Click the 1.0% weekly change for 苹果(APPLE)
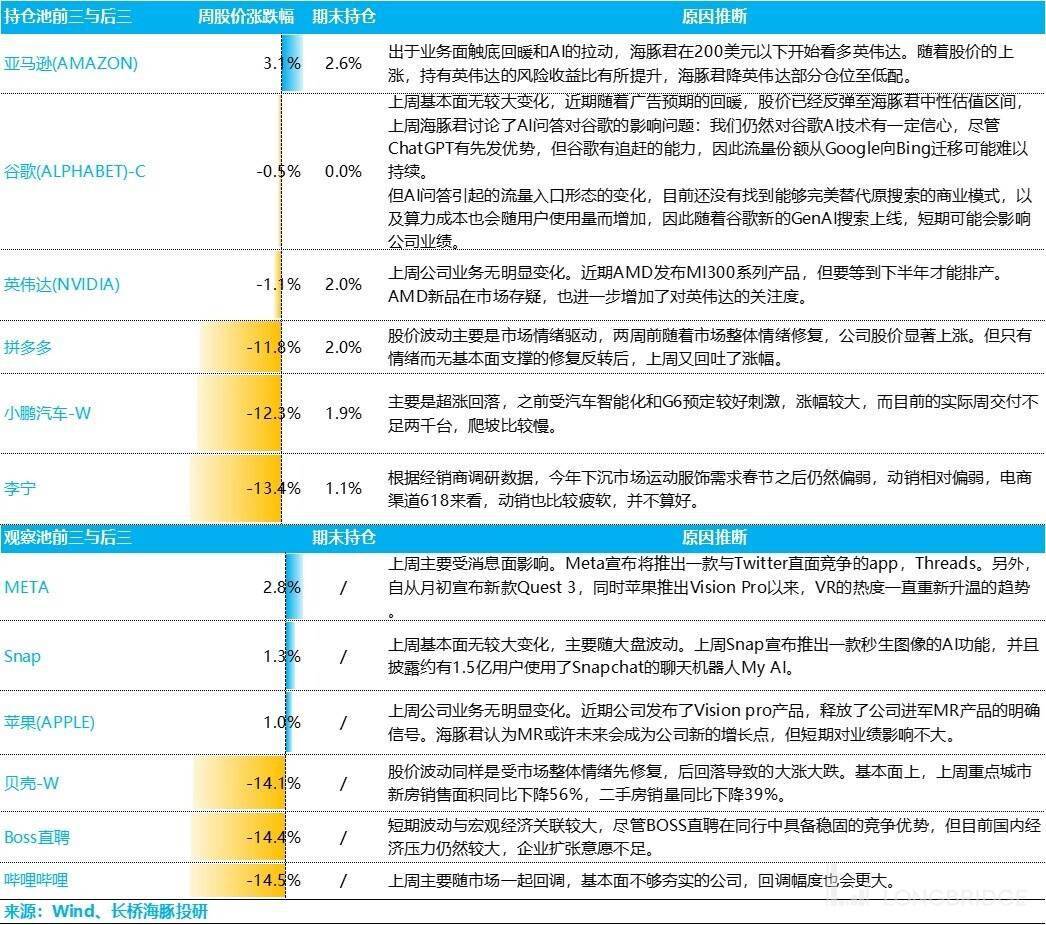The width and height of the screenshot is (1046, 925). tap(282, 722)
